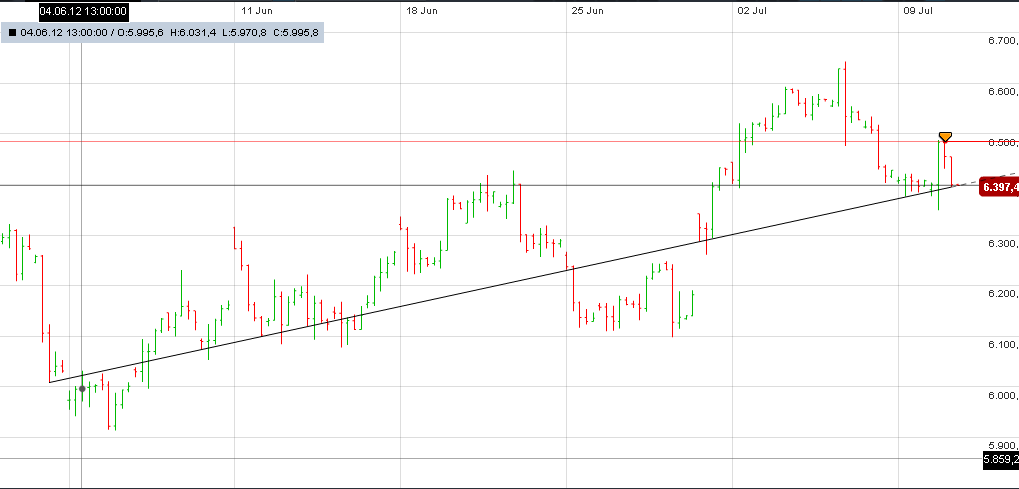Select the 6.100 price axis label

1001,345
